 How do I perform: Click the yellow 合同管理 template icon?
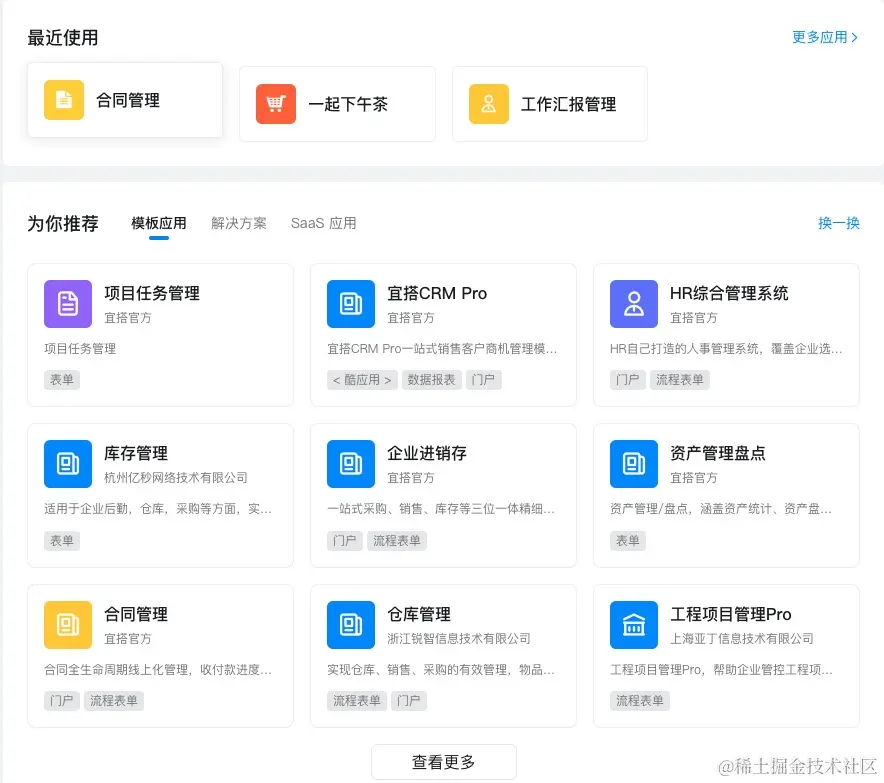(68, 625)
